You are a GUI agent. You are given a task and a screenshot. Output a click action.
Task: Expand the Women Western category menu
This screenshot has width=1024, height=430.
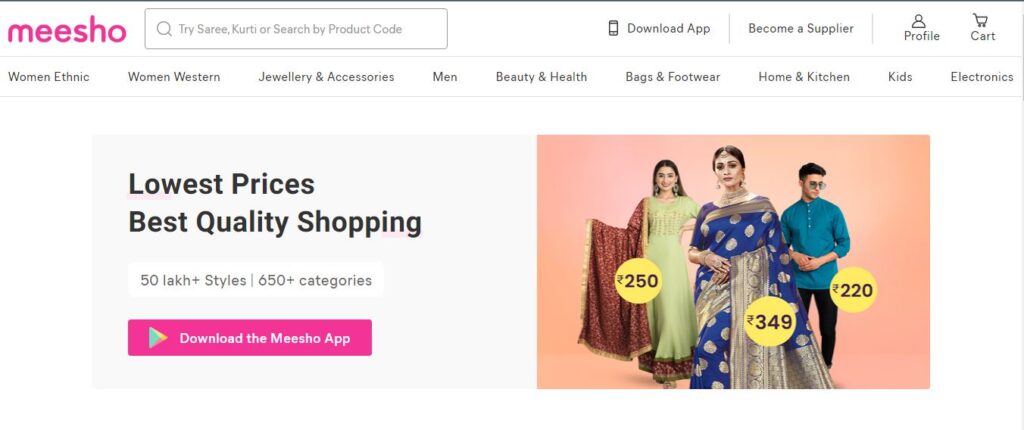[174, 77]
